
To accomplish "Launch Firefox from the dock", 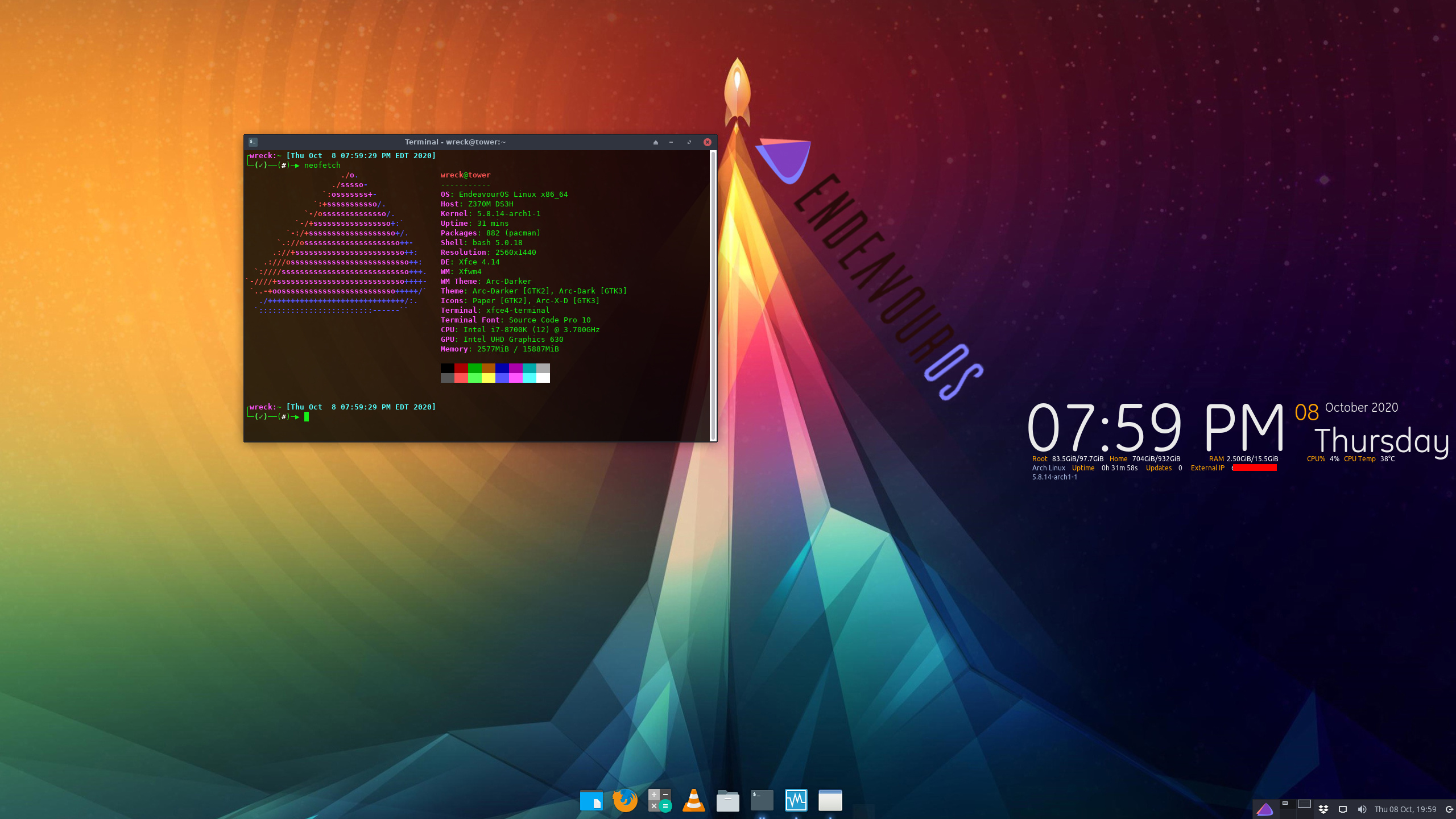I will pyautogui.click(x=625, y=800).
